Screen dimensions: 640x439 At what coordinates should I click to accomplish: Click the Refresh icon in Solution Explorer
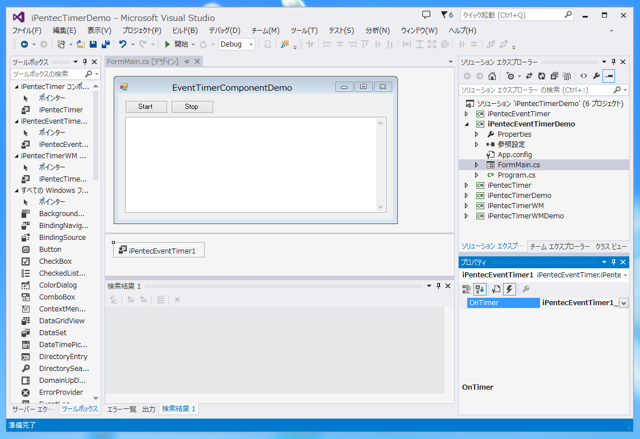(542, 76)
